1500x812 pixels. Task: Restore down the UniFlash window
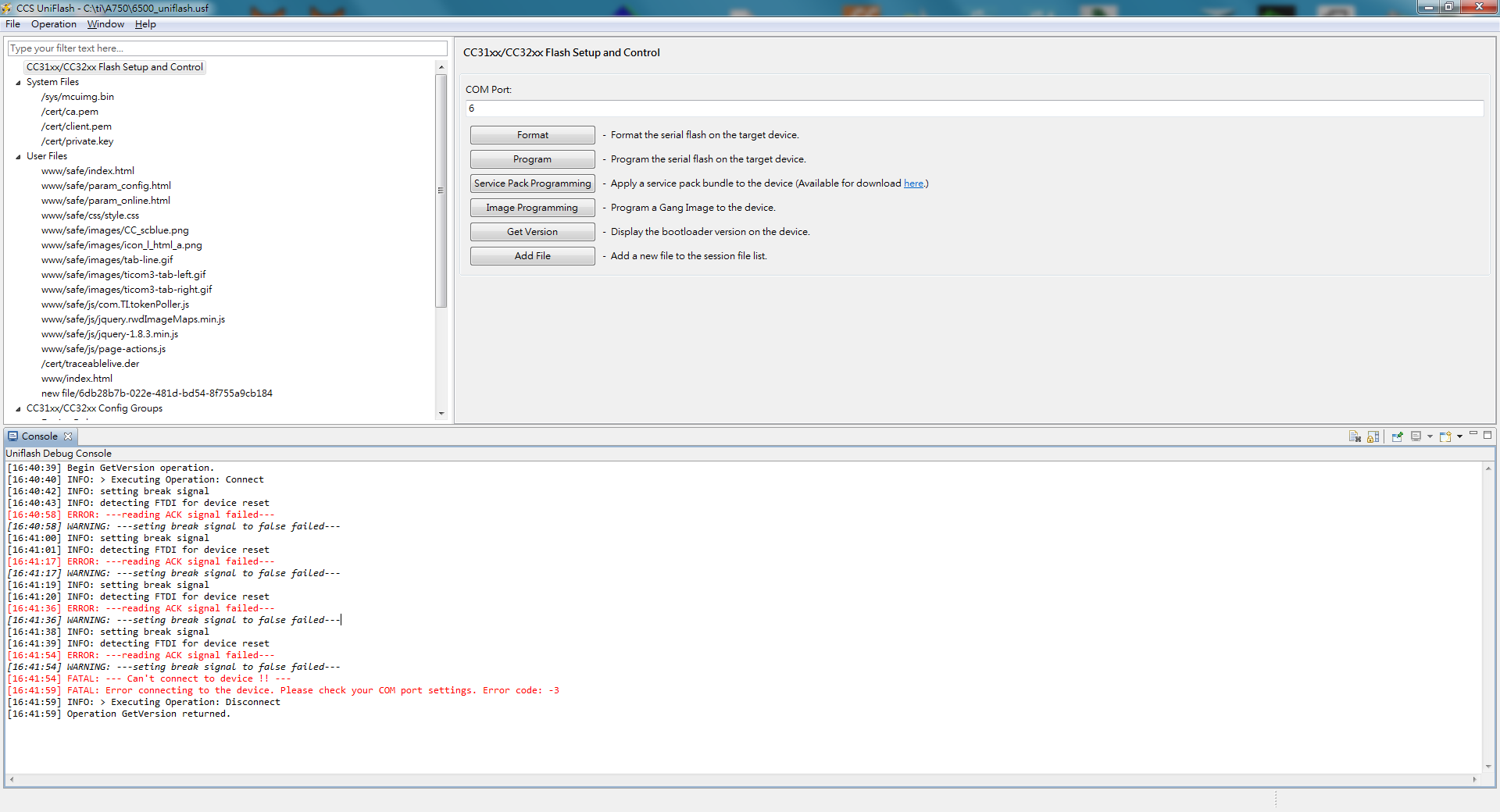[1449, 7]
